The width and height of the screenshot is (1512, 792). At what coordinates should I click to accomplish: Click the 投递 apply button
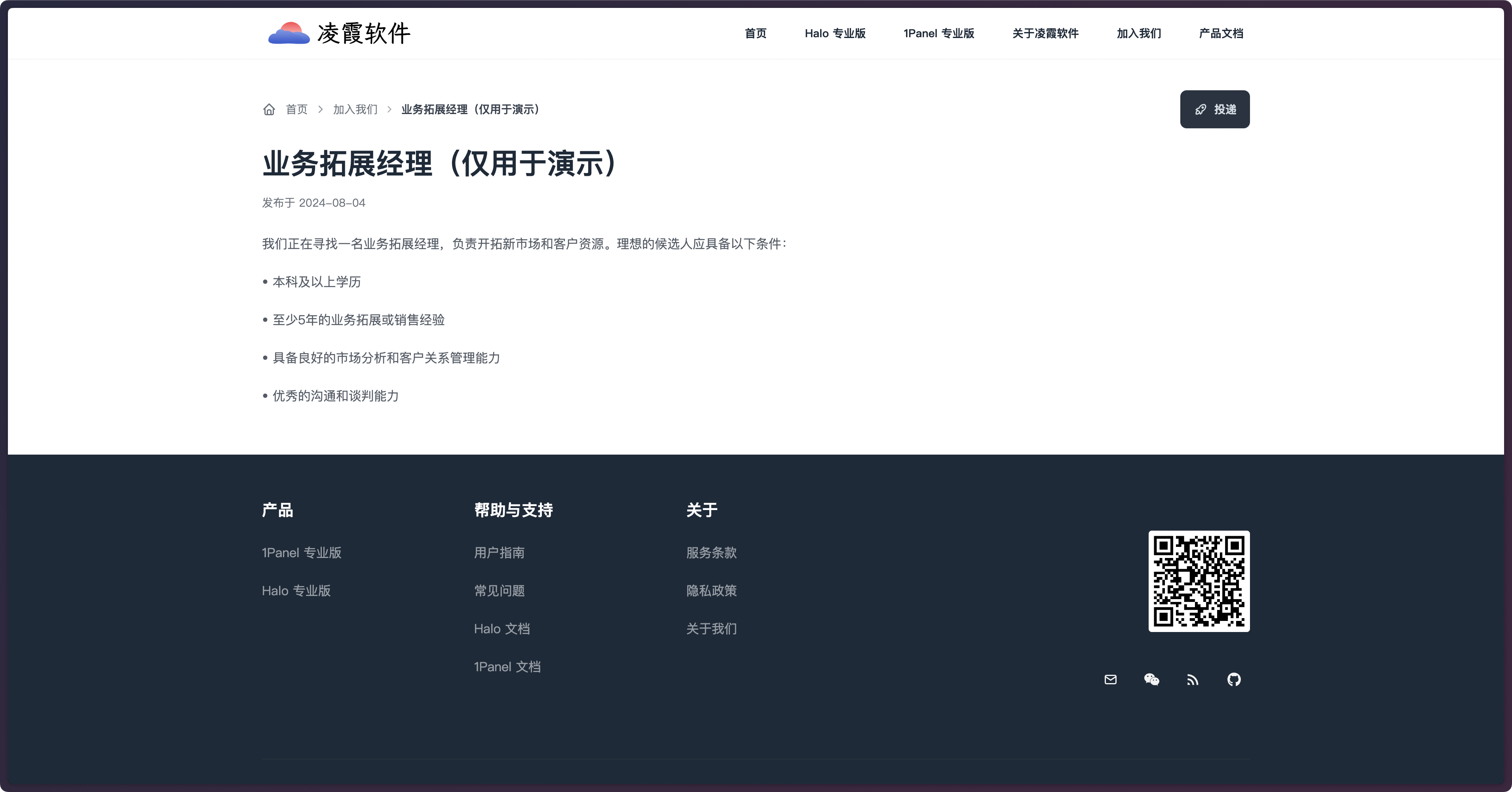(1214, 109)
